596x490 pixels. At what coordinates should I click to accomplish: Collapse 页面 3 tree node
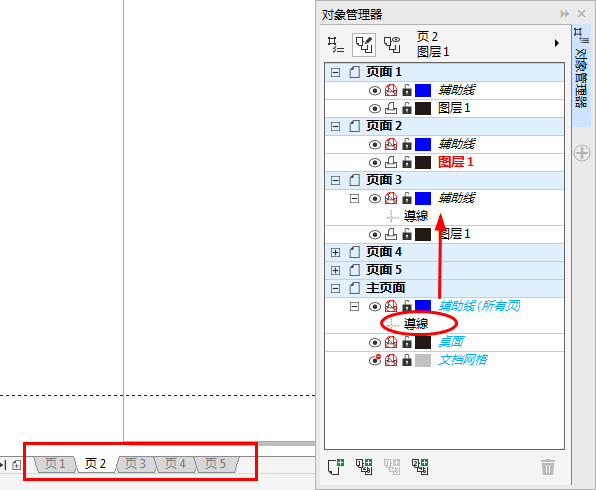coord(335,180)
